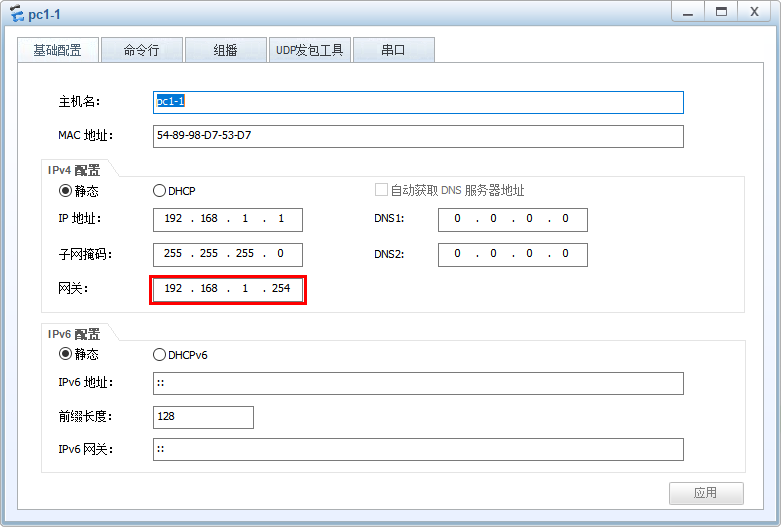
Task: Close the pc1-1 window
Action: [755, 12]
